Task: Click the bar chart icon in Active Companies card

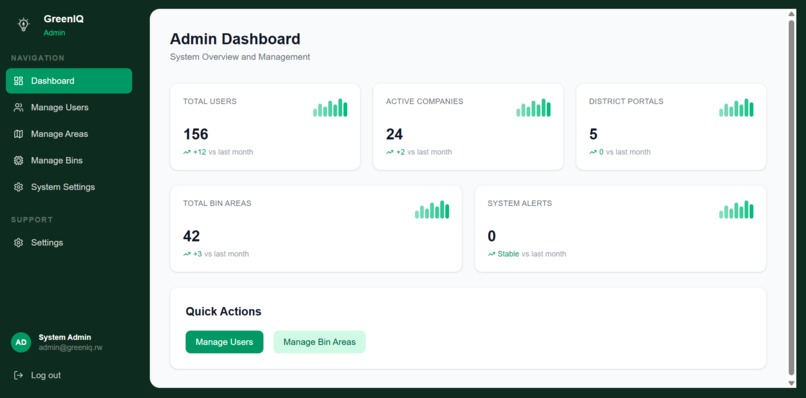Action: point(534,107)
